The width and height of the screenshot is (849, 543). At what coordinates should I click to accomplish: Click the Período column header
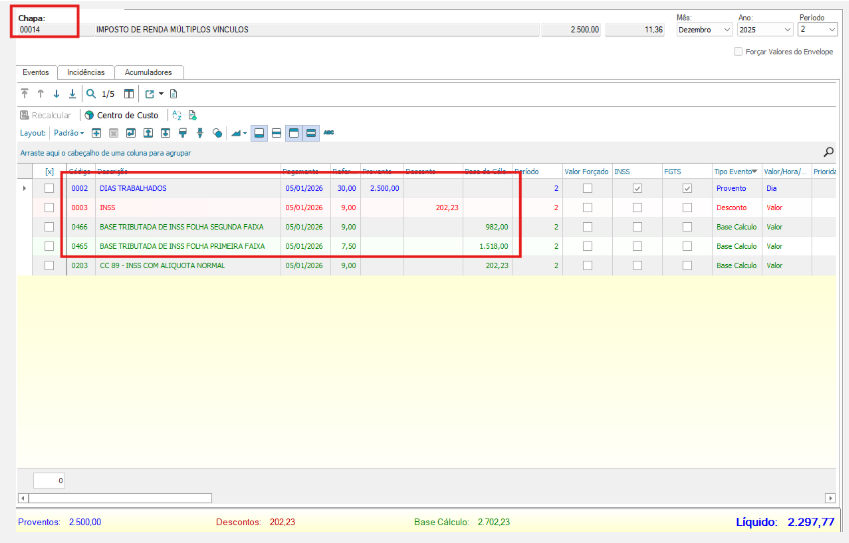pos(538,171)
